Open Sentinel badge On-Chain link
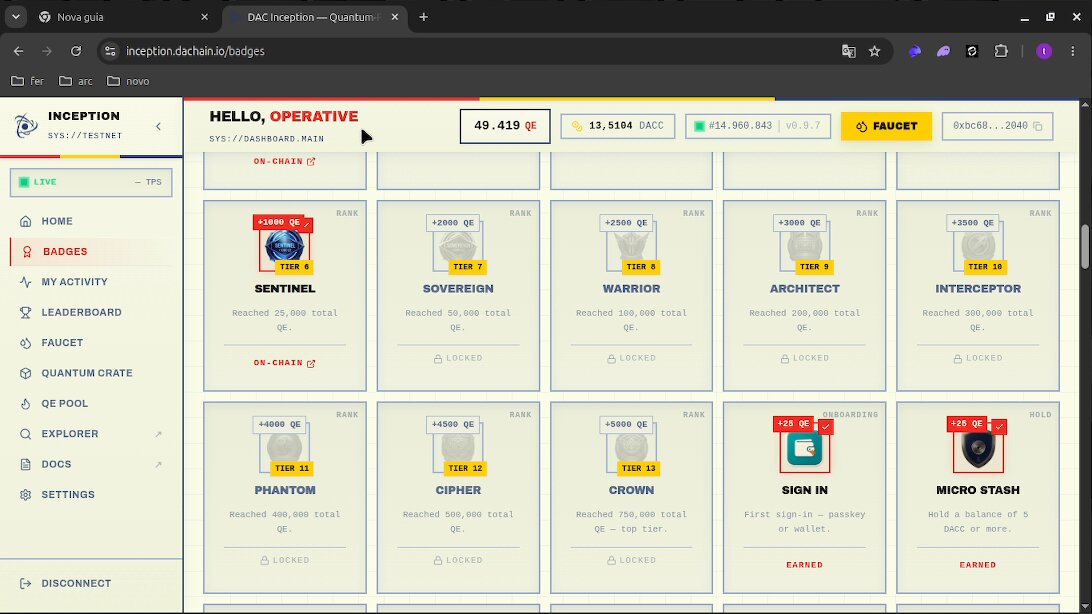 tap(284, 363)
